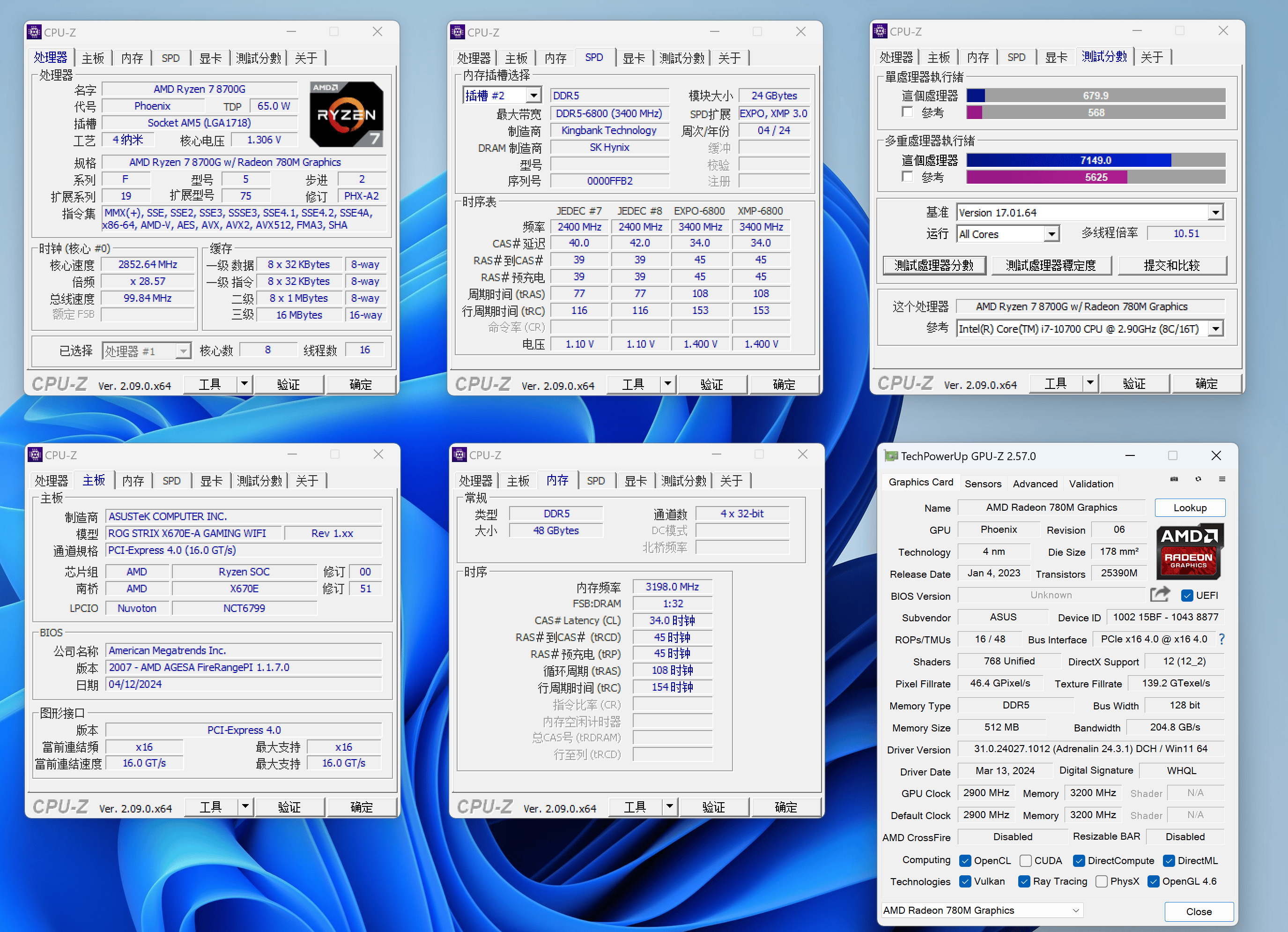Click the GPU-Z screenshot camera icon

1174,479
